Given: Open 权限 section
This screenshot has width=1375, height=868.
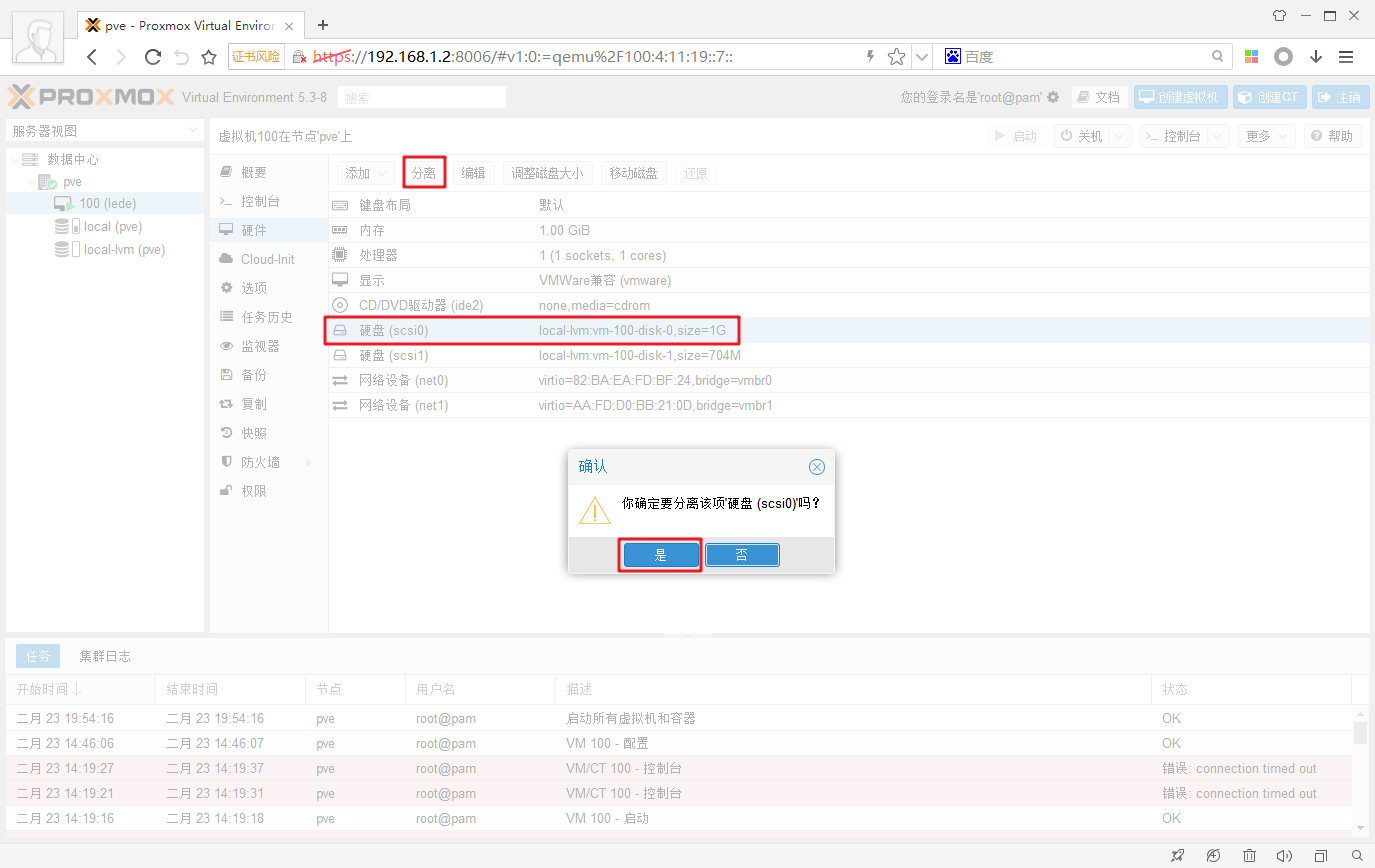Looking at the screenshot, I should (269, 491).
